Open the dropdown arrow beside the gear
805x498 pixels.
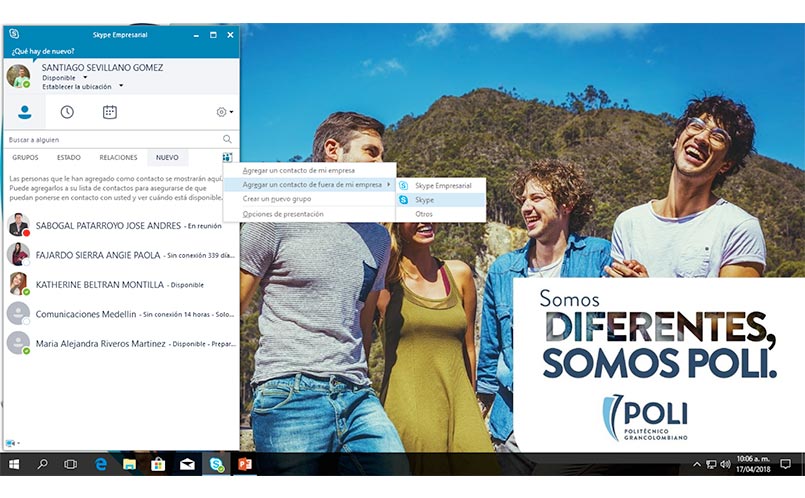click(232, 113)
